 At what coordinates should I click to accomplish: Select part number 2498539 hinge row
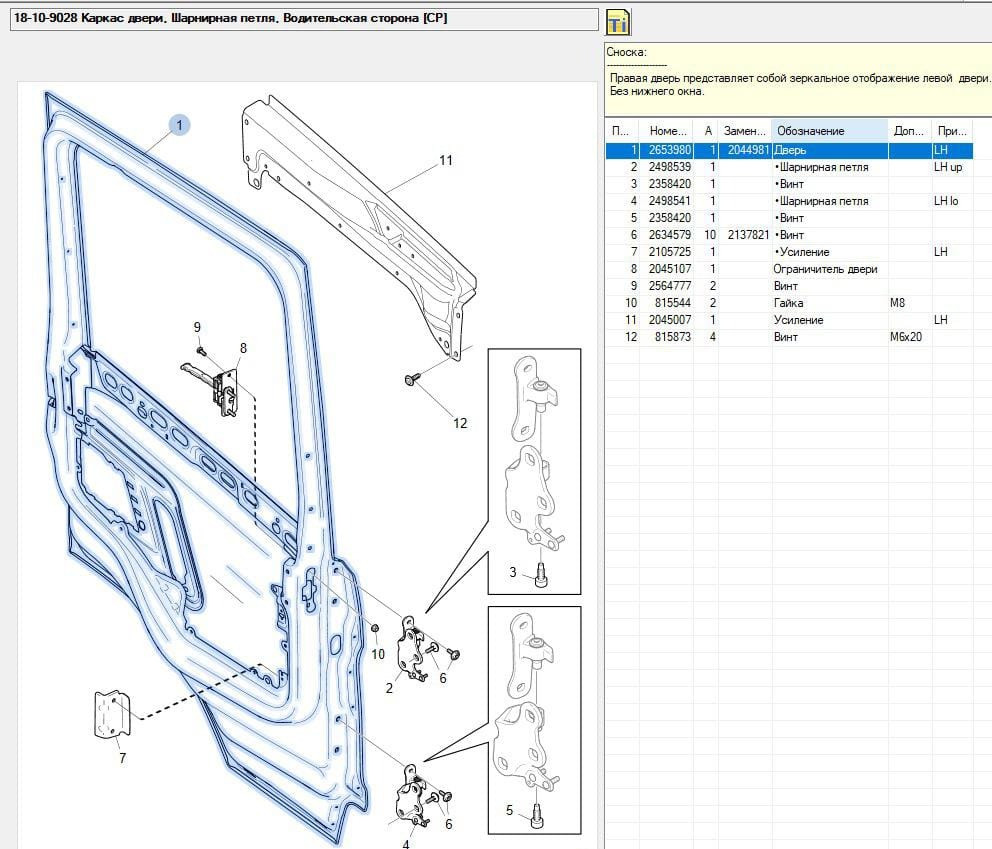[669, 167]
